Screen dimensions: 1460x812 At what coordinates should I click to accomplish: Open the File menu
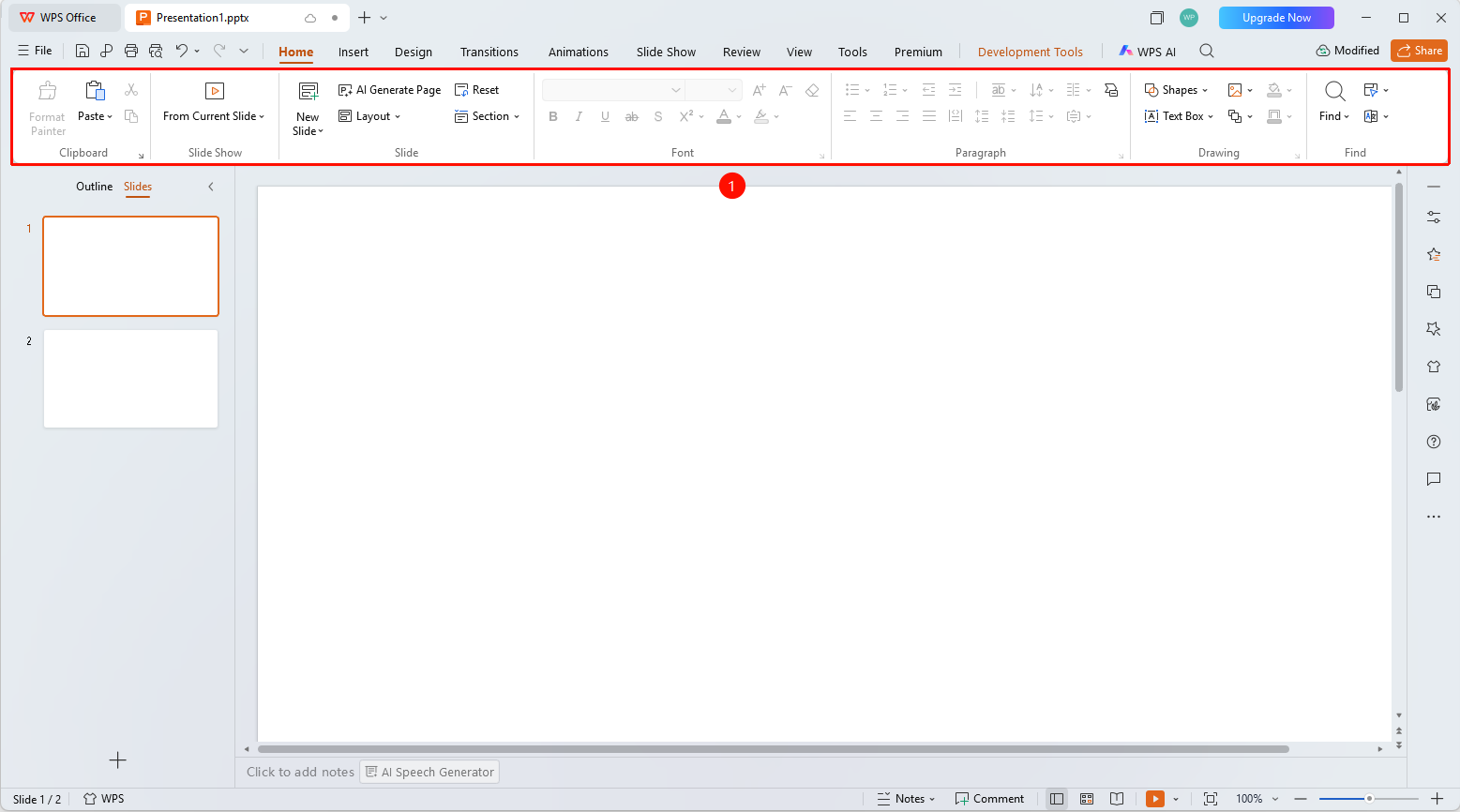tap(35, 51)
